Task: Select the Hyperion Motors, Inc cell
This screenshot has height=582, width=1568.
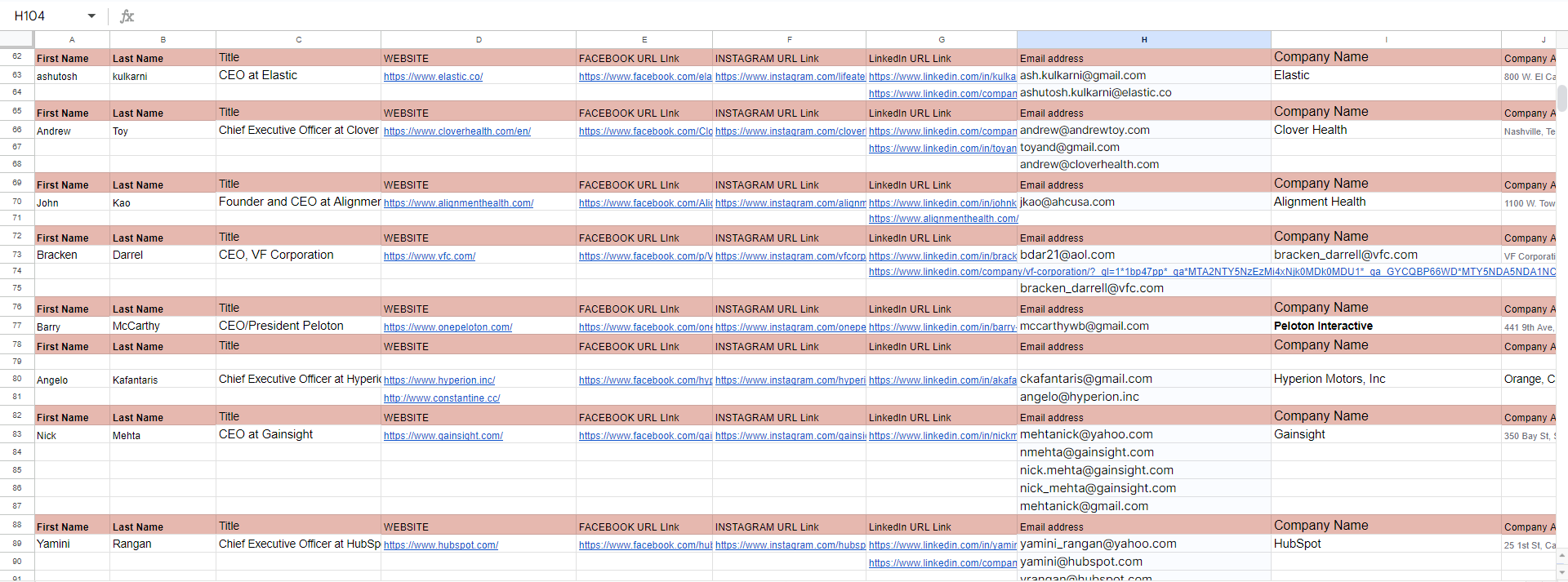Action: point(1386,379)
